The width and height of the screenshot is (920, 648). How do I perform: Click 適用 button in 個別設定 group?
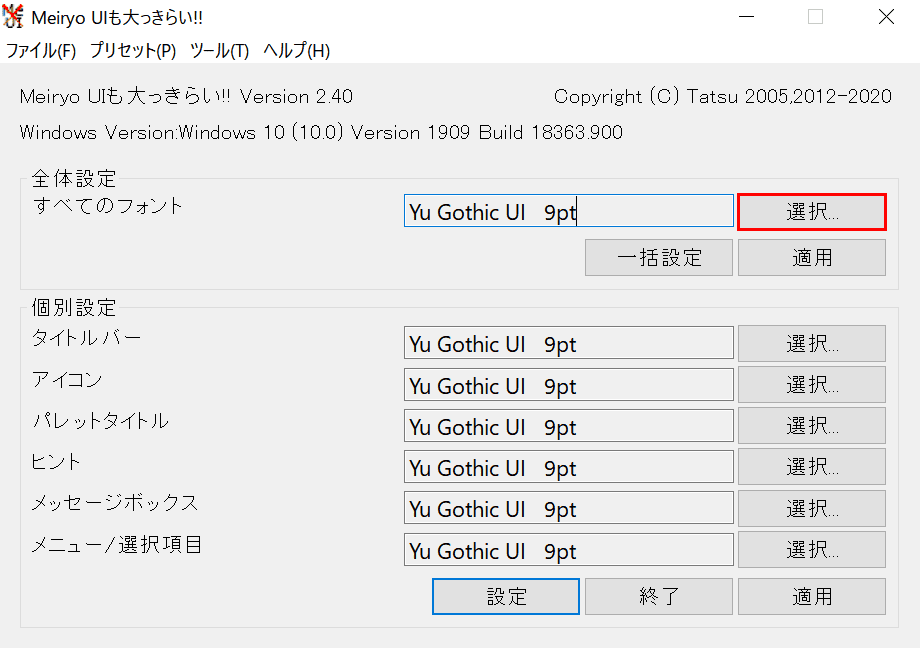pyautogui.click(x=812, y=596)
